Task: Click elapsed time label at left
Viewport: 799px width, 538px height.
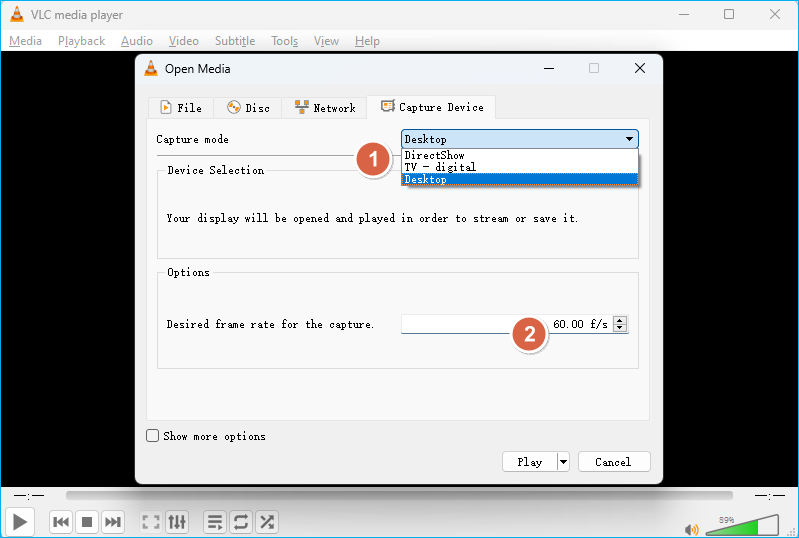Action: [29, 496]
